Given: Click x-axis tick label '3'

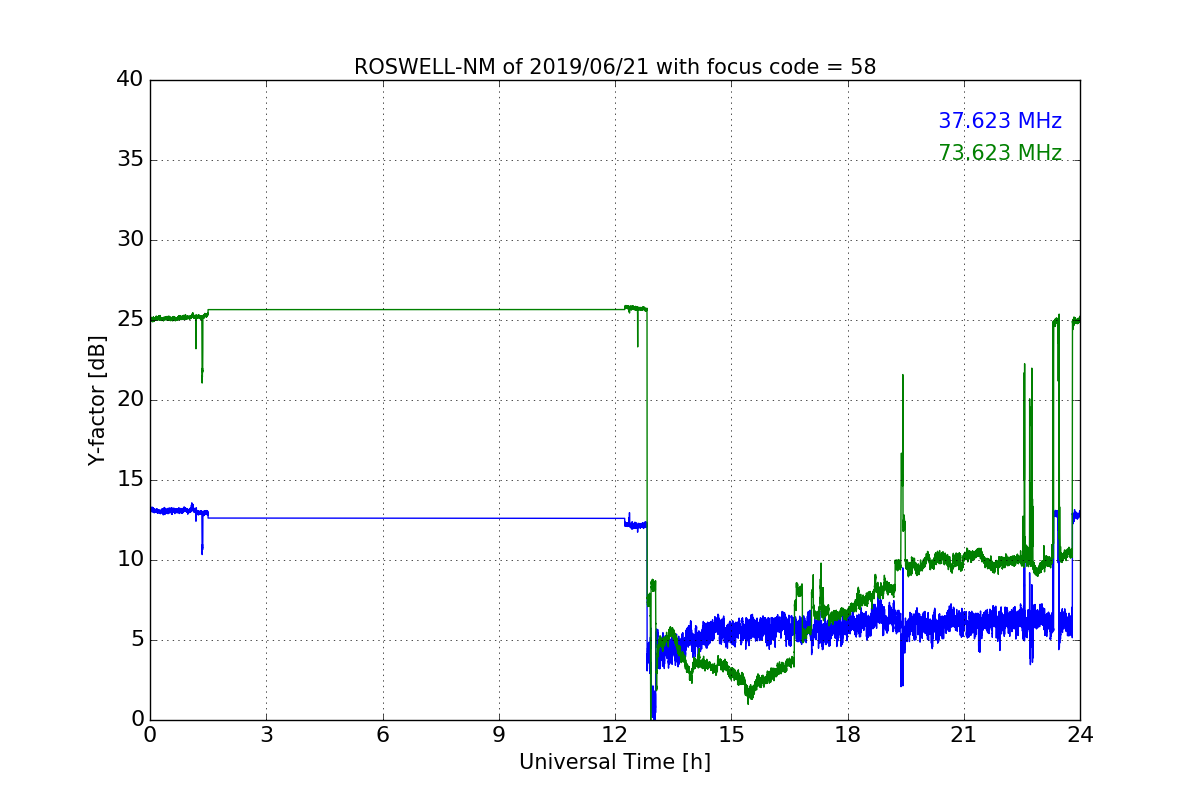Looking at the screenshot, I should 266,735.
